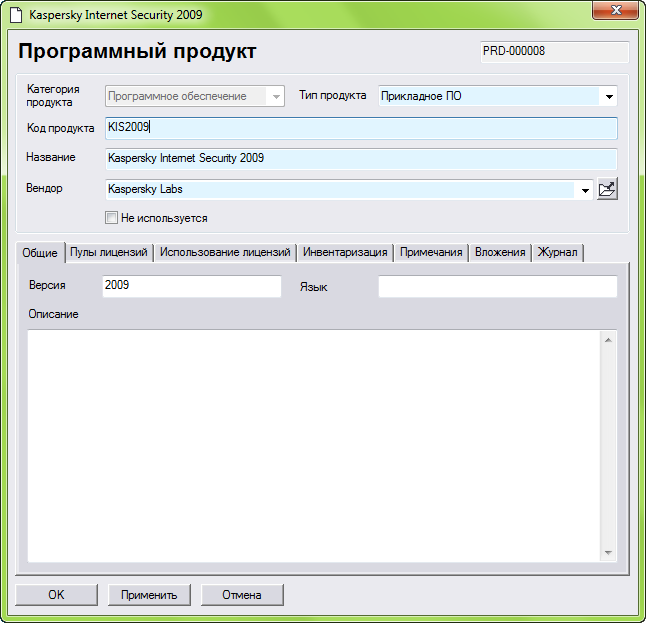This screenshot has width=646, height=623.
Task: Click the 'Прикладное ПО' product type value
Action: 421,96
